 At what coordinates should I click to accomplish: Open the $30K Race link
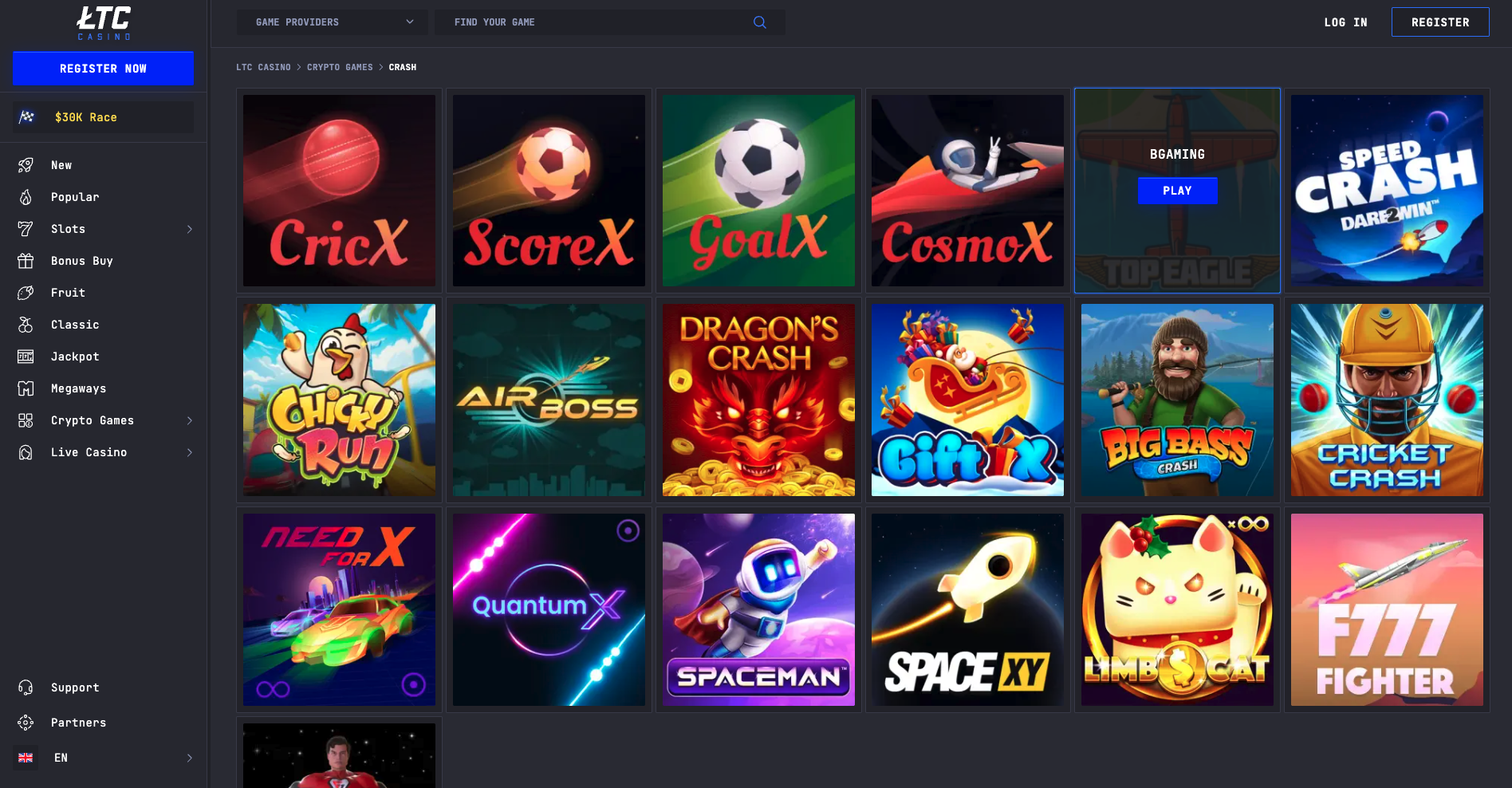103,117
